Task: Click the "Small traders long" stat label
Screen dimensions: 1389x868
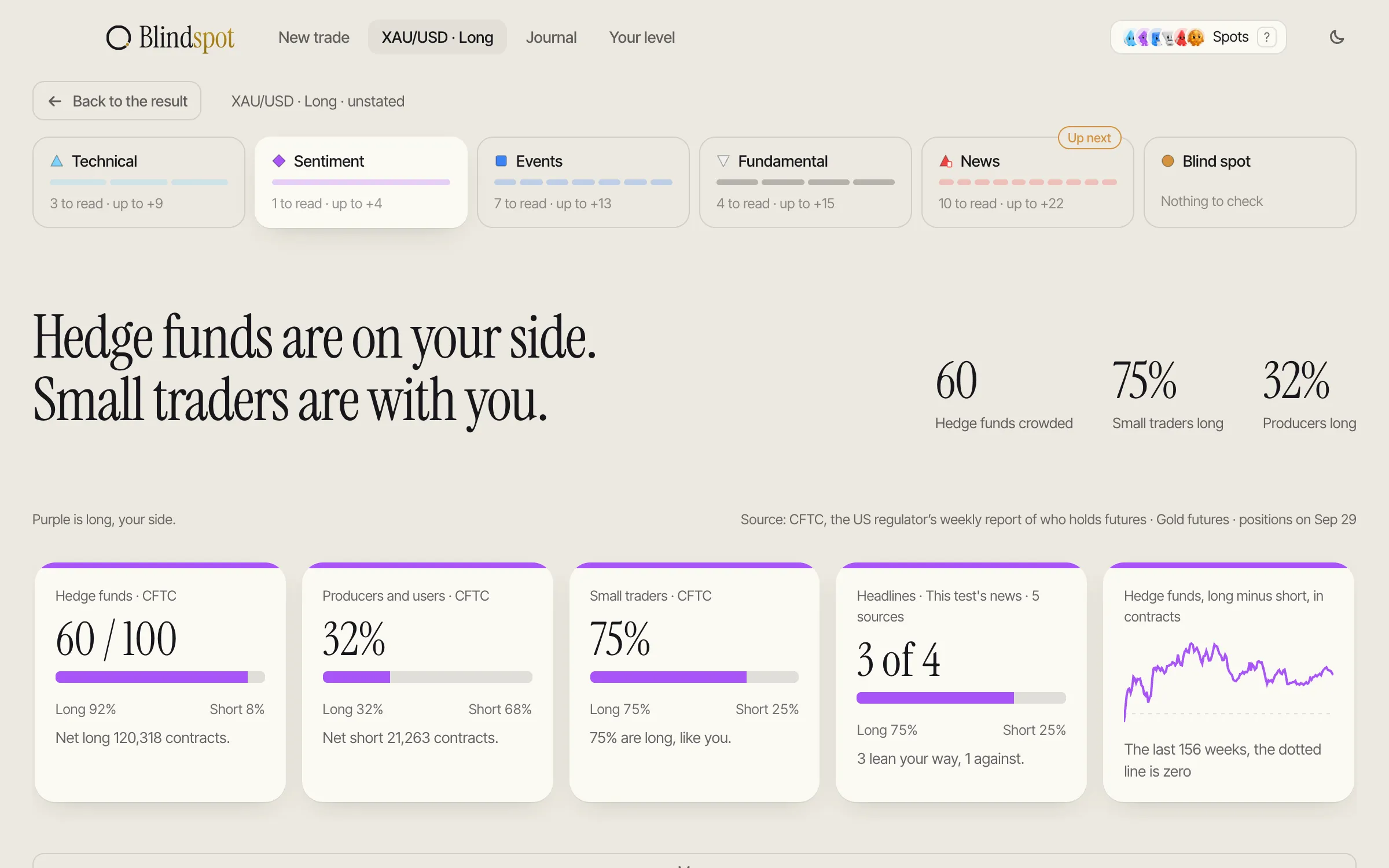Action: pyautogui.click(x=1168, y=424)
